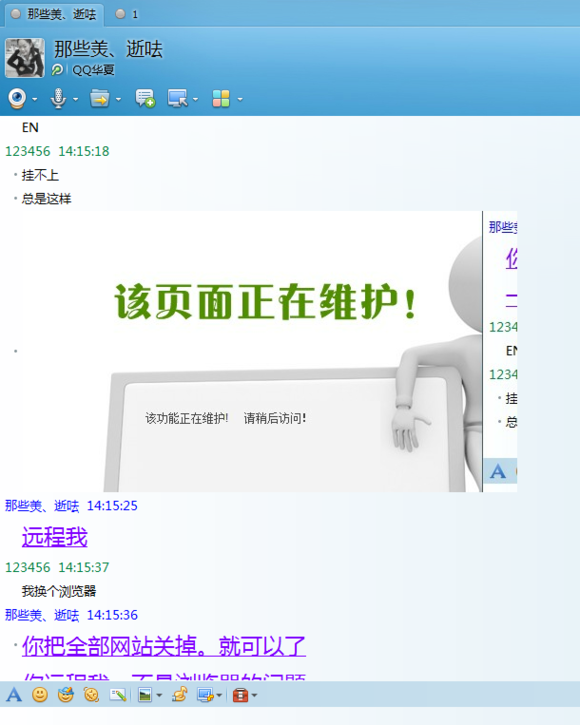Viewport: 580px width, 725px height.
Task: Start a video call with webcam icon
Action: point(17,98)
